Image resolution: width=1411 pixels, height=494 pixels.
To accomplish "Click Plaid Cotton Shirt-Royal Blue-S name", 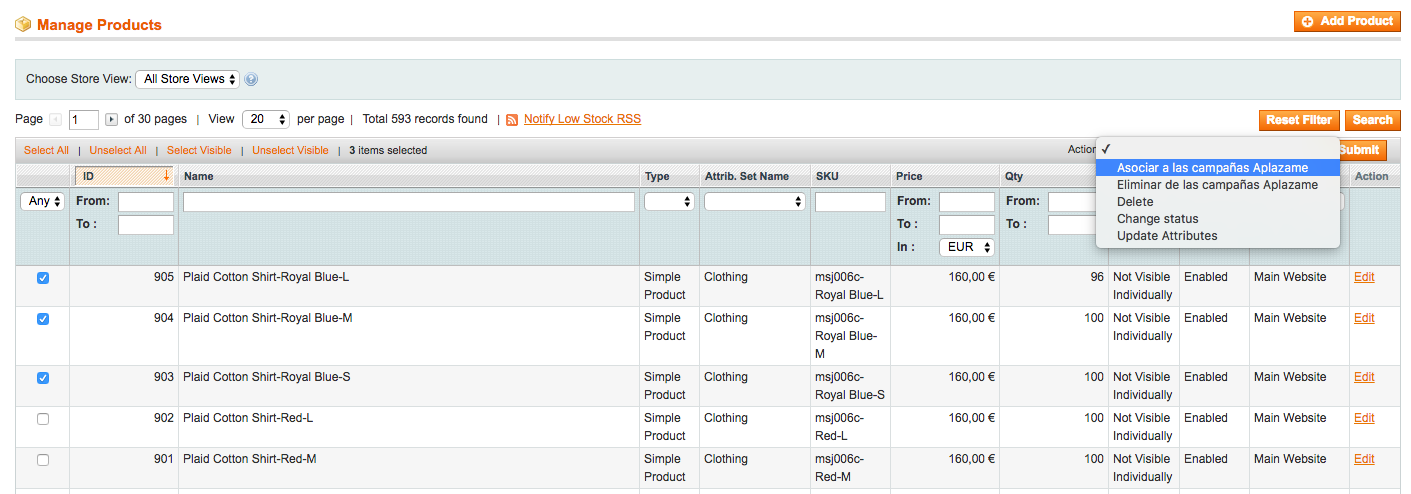I will [x=266, y=377].
